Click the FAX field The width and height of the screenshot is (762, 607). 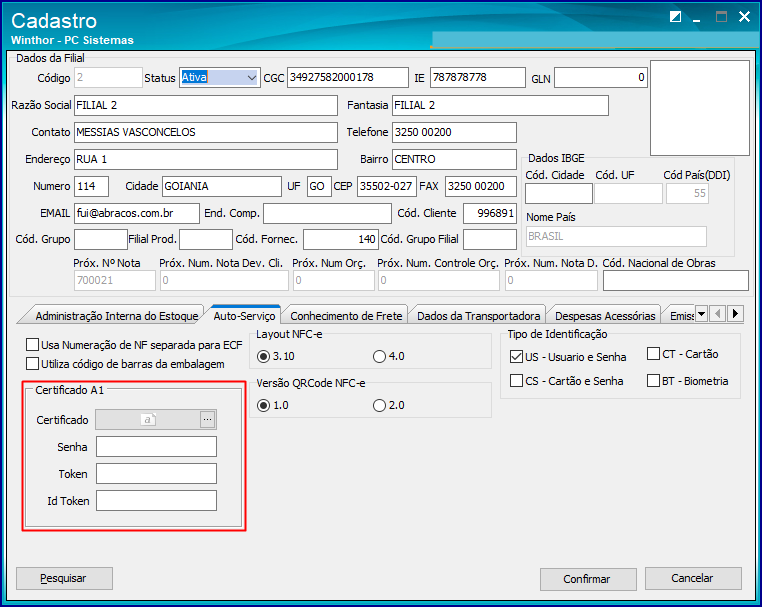(x=481, y=186)
